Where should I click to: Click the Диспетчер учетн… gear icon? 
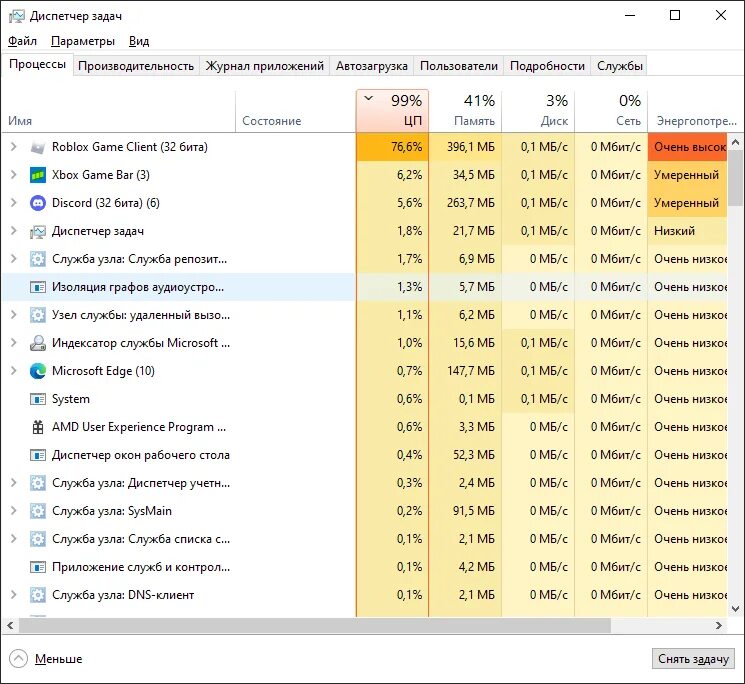click(38, 483)
